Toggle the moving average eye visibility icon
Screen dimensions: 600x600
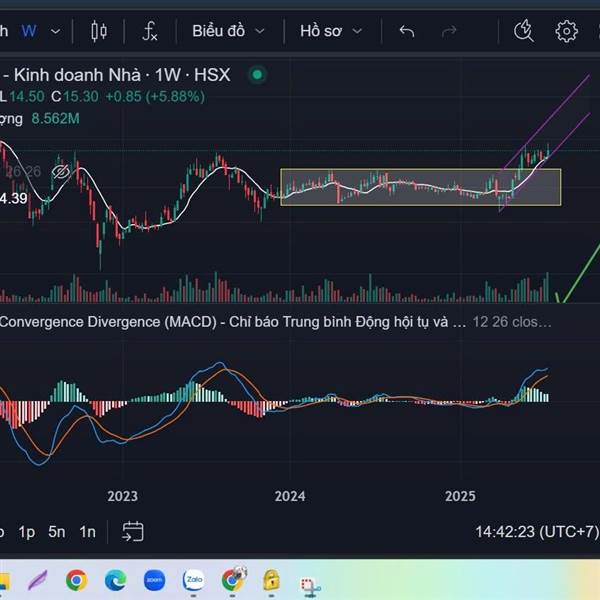[x=61, y=172]
